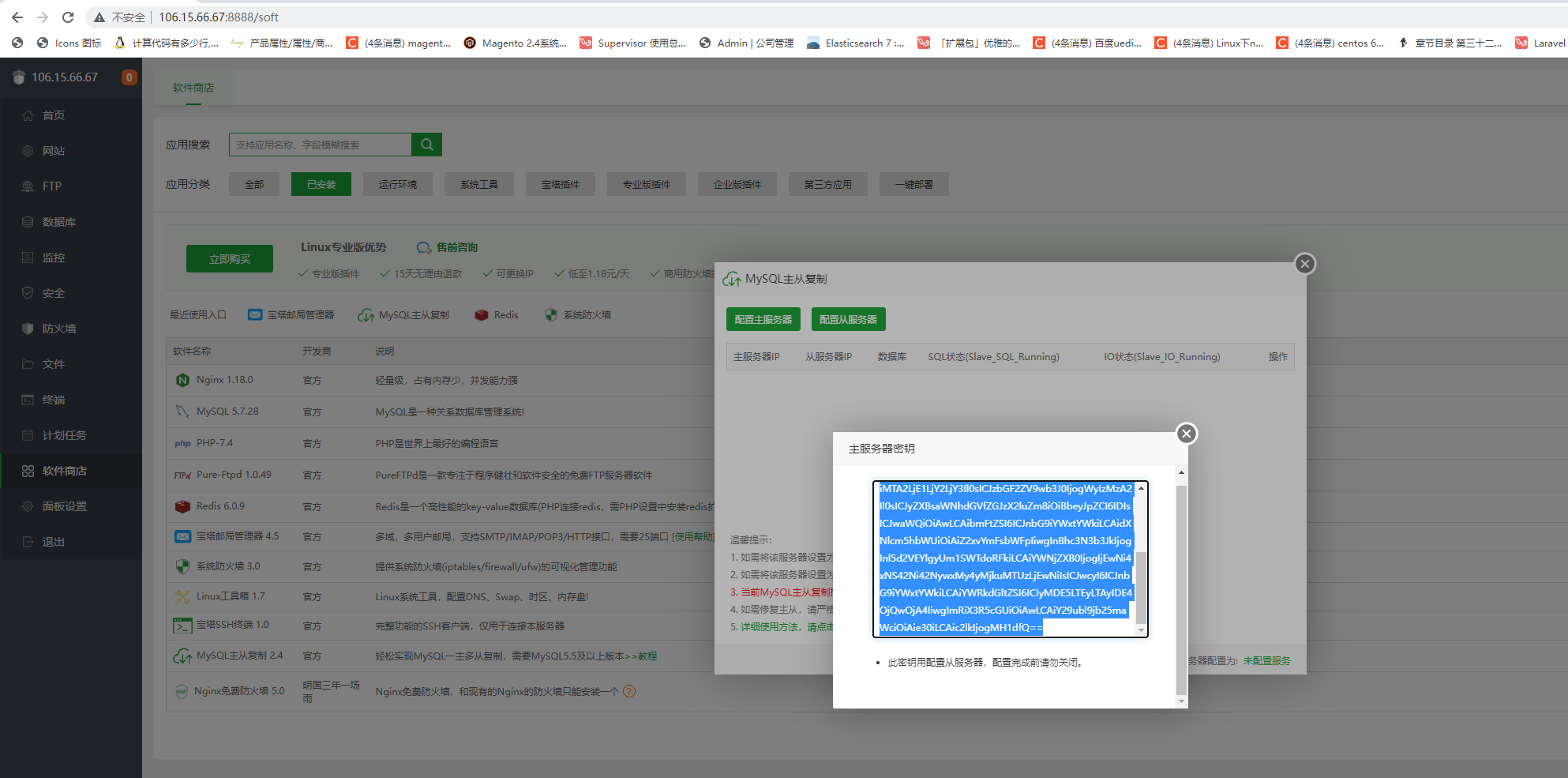Click orange notification badge beside server IP
The height and width of the screenshot is (778, 1568).
pyautogui.click(x=129, y=77)
